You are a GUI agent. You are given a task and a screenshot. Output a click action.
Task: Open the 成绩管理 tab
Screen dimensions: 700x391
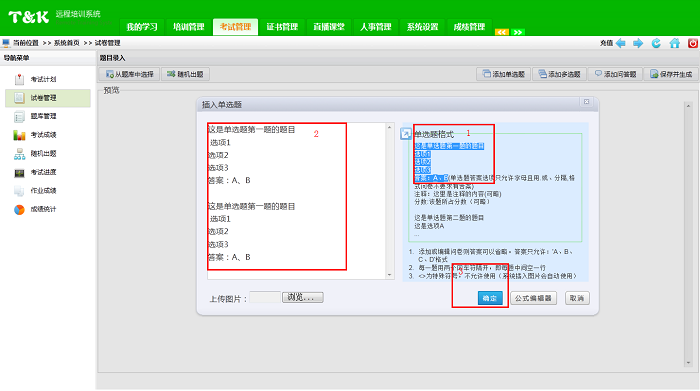click(x=469, y=27)
